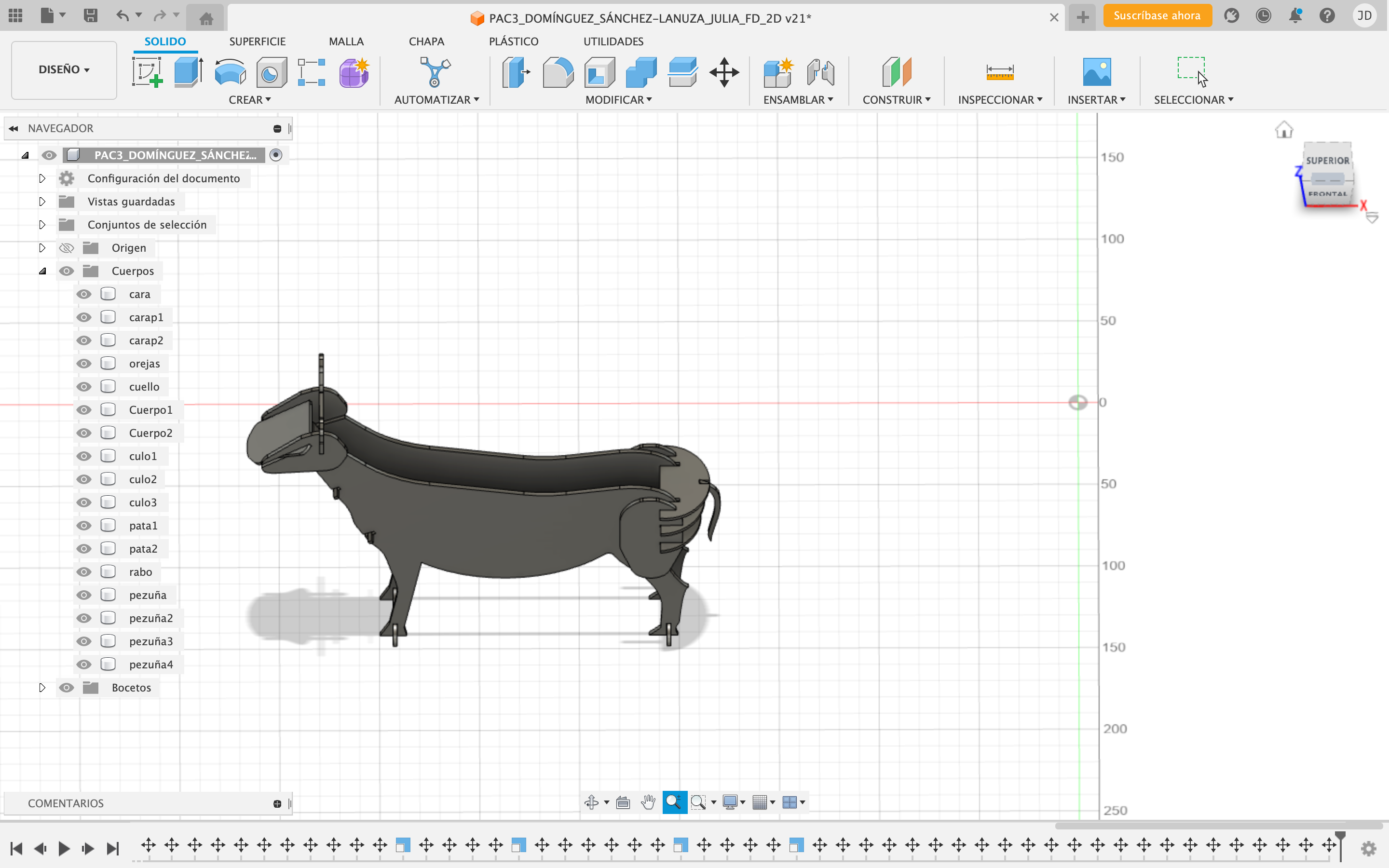Select the Move/Copy arrows tool
This screenshot has height=868, width=1389.
coord(724,72)
